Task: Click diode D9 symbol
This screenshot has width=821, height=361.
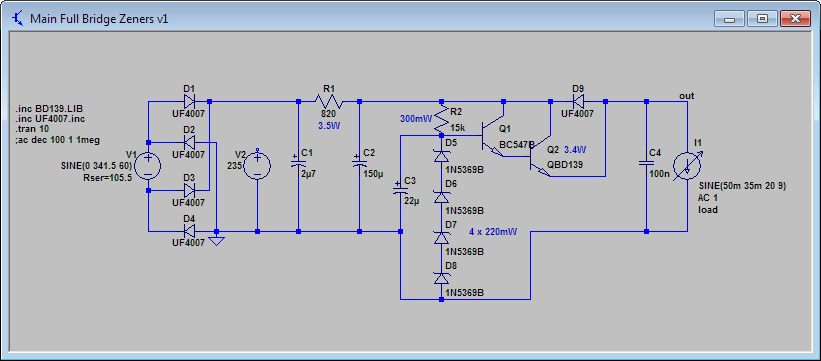Action: pyautogui.click(x=578, y=101)
